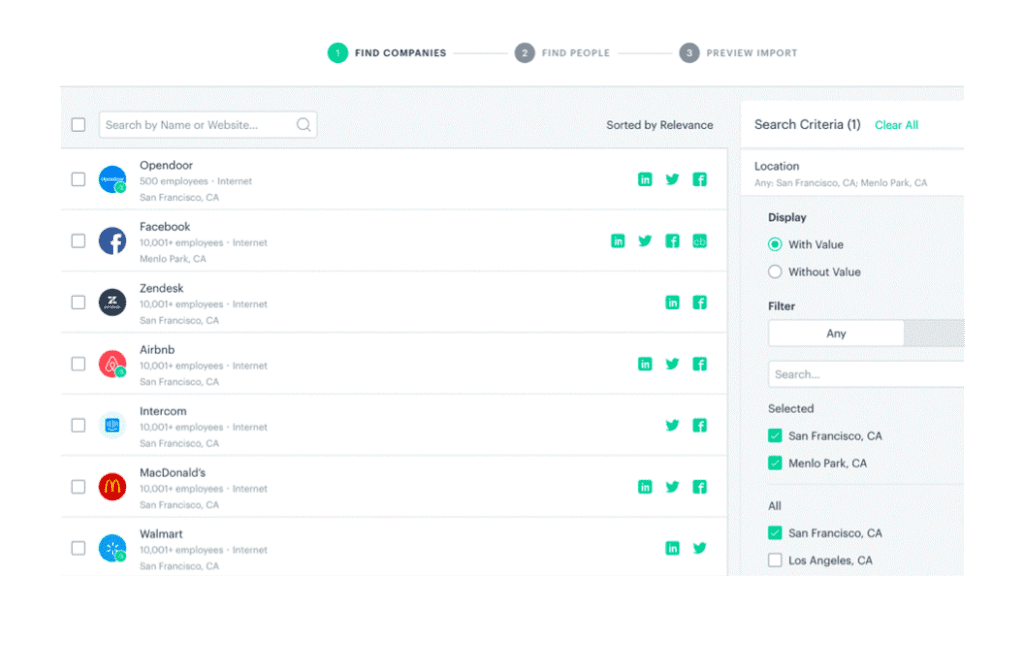Open the Intercom company name

(x=163, y=411)
